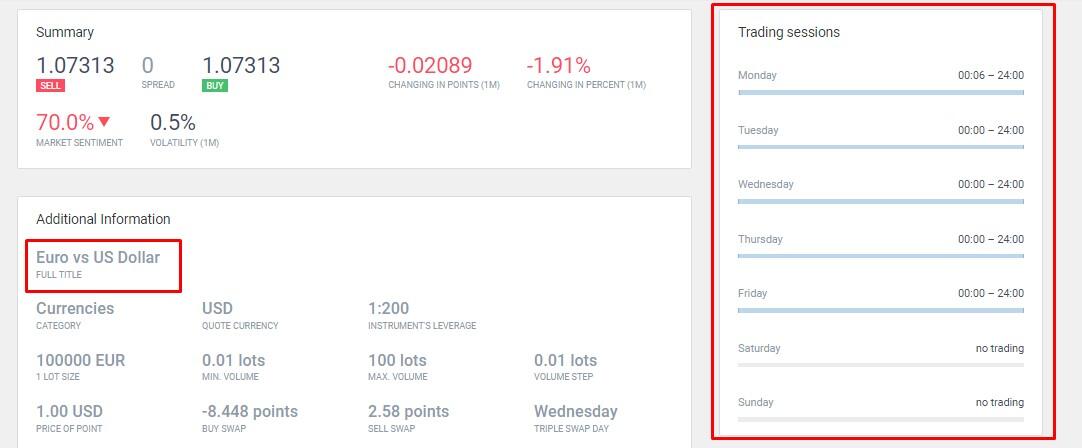Image resolution: width=1082 pixels, height=448 pixels.
Task: Click the green BUY badge
Action: coord(215,86)
